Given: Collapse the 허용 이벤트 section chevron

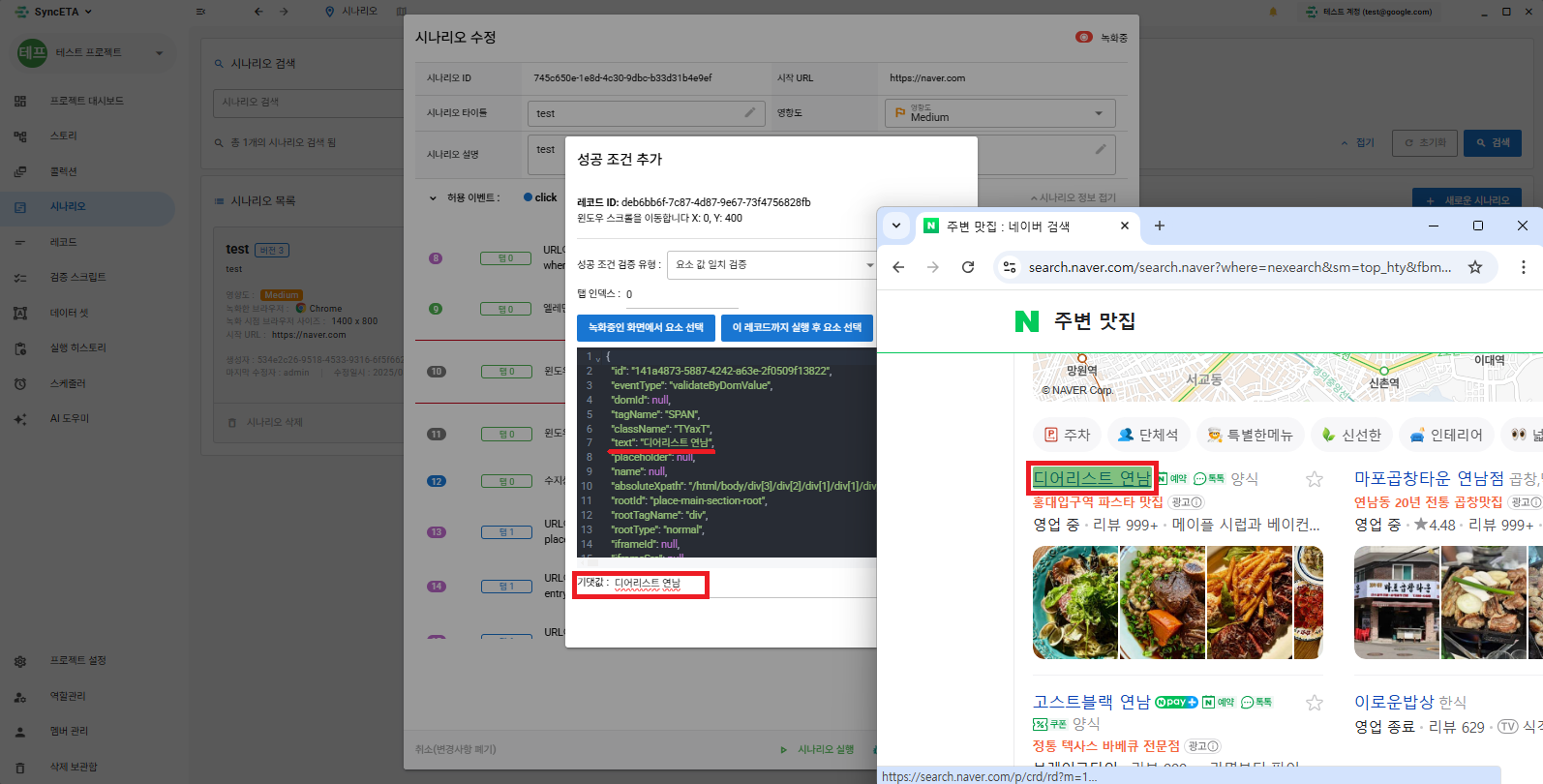Looking at the screenshot, I should point(433,197).
